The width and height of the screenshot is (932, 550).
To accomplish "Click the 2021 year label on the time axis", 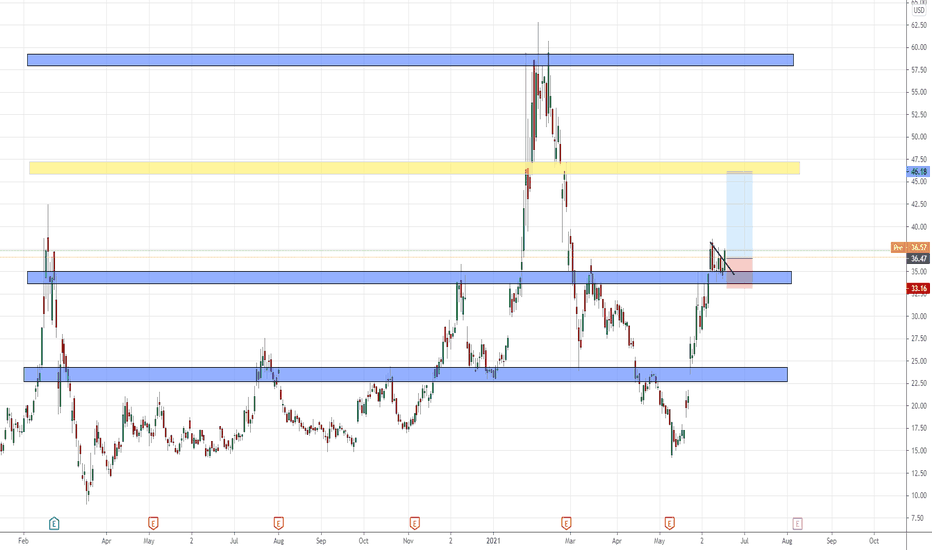I will (493, 541).
